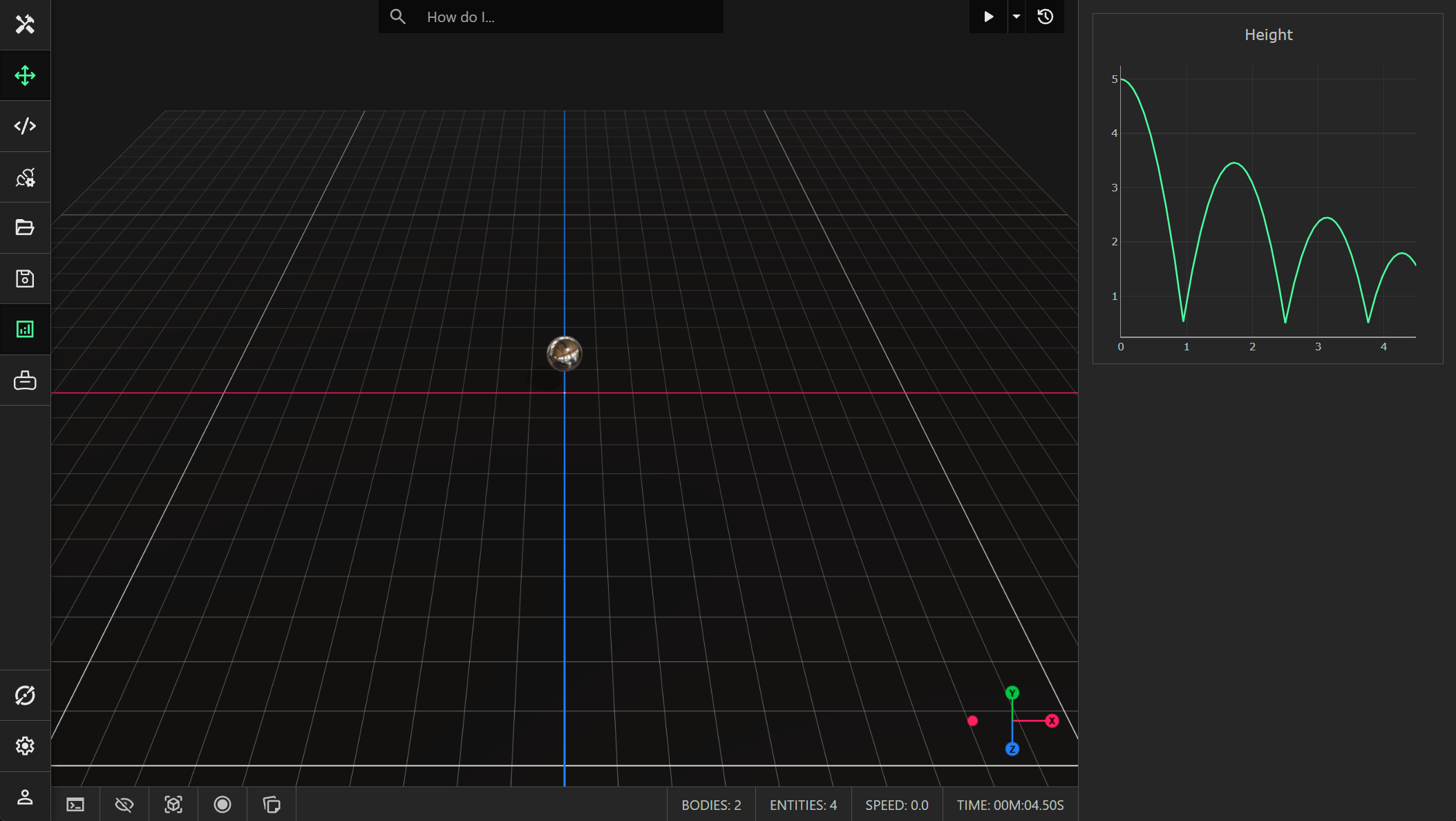Save the current scene
Image resolution: width=1456 pixels, height=821 pixels.
click(26, 278)
